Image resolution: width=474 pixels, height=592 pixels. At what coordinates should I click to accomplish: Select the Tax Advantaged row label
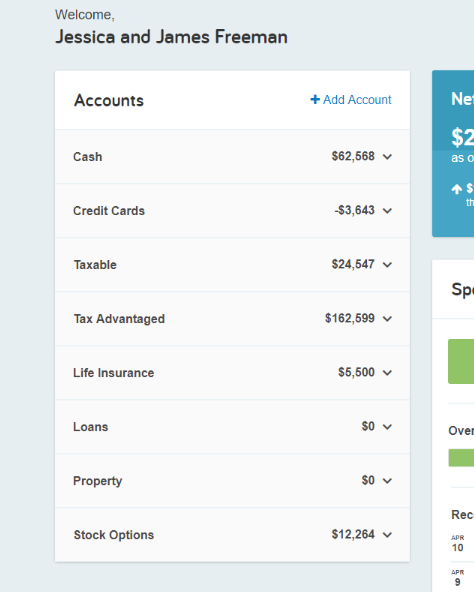click(x=119, y=319)
